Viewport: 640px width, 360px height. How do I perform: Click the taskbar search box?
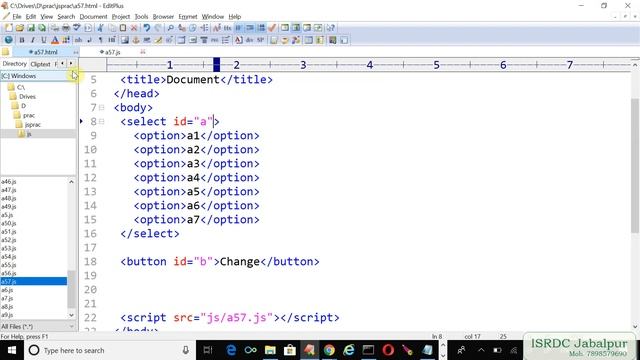[109, 350]
